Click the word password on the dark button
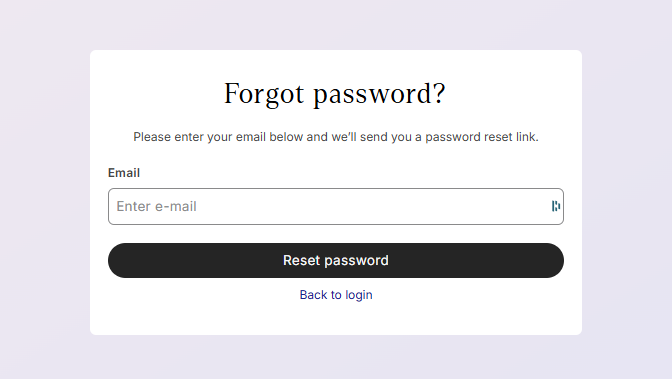The height and width of the screenshot is (379, 672). click(356, 261)
